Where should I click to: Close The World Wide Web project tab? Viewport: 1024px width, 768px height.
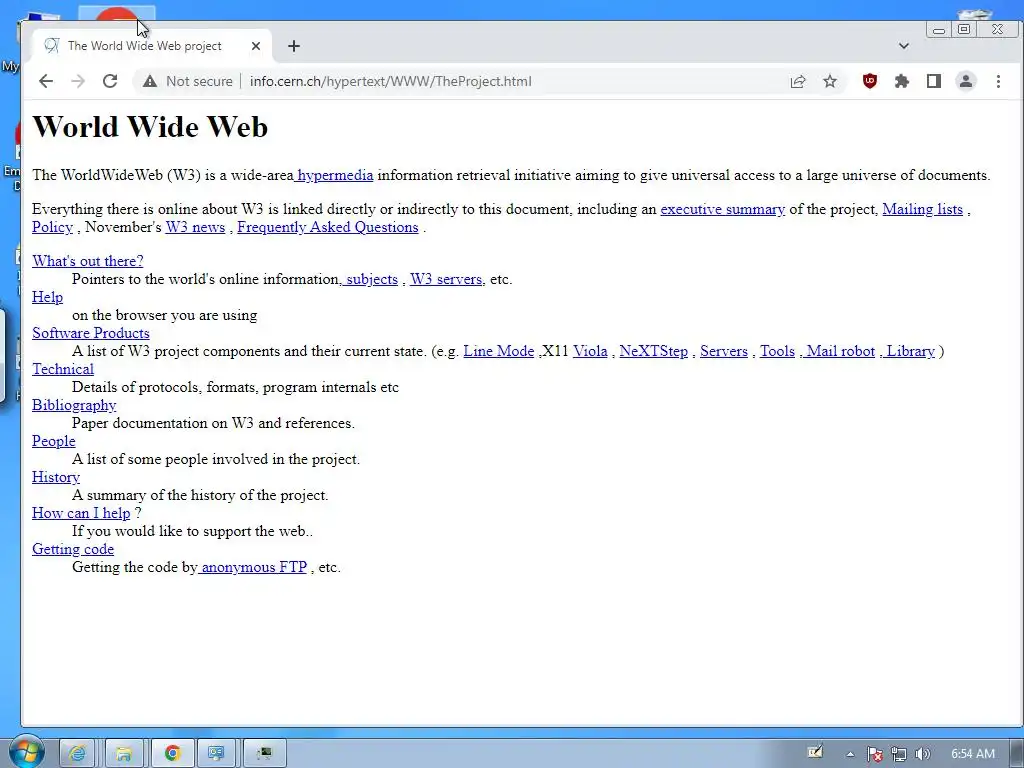(255, 46)
